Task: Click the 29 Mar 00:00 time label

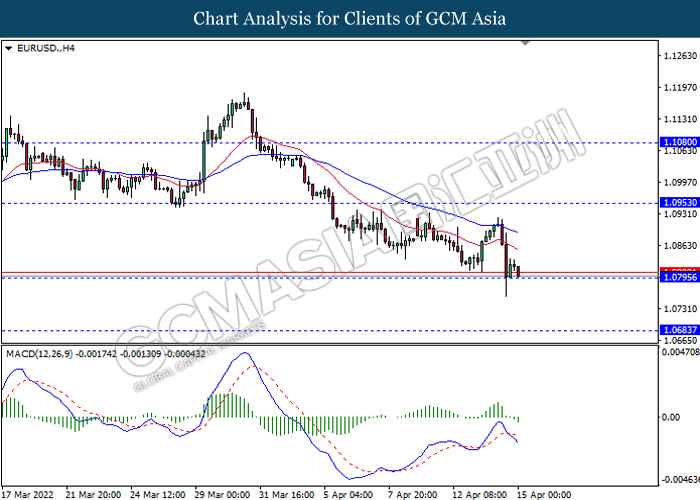Action: (222, 495)
